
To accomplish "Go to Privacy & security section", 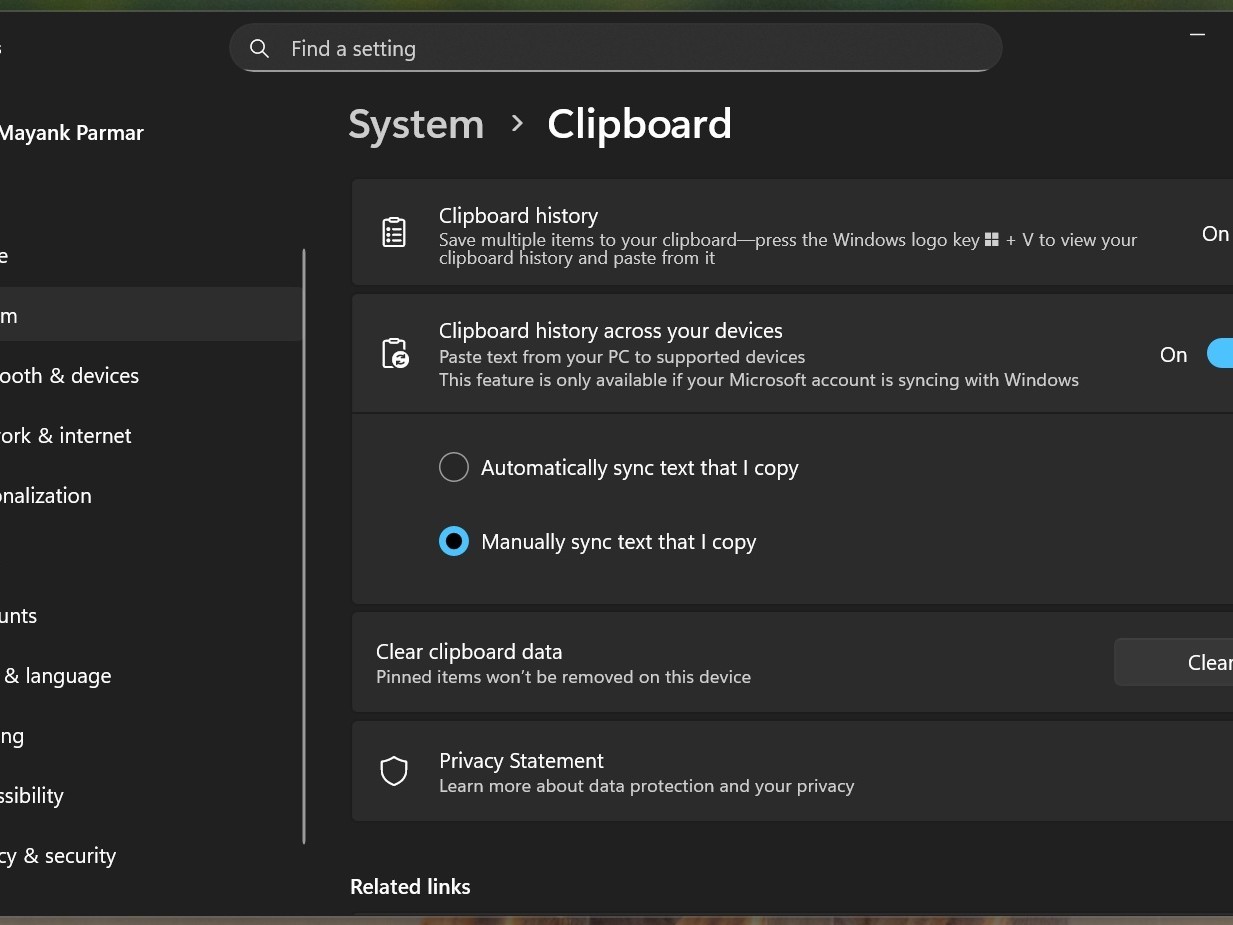I will (59, 856).
